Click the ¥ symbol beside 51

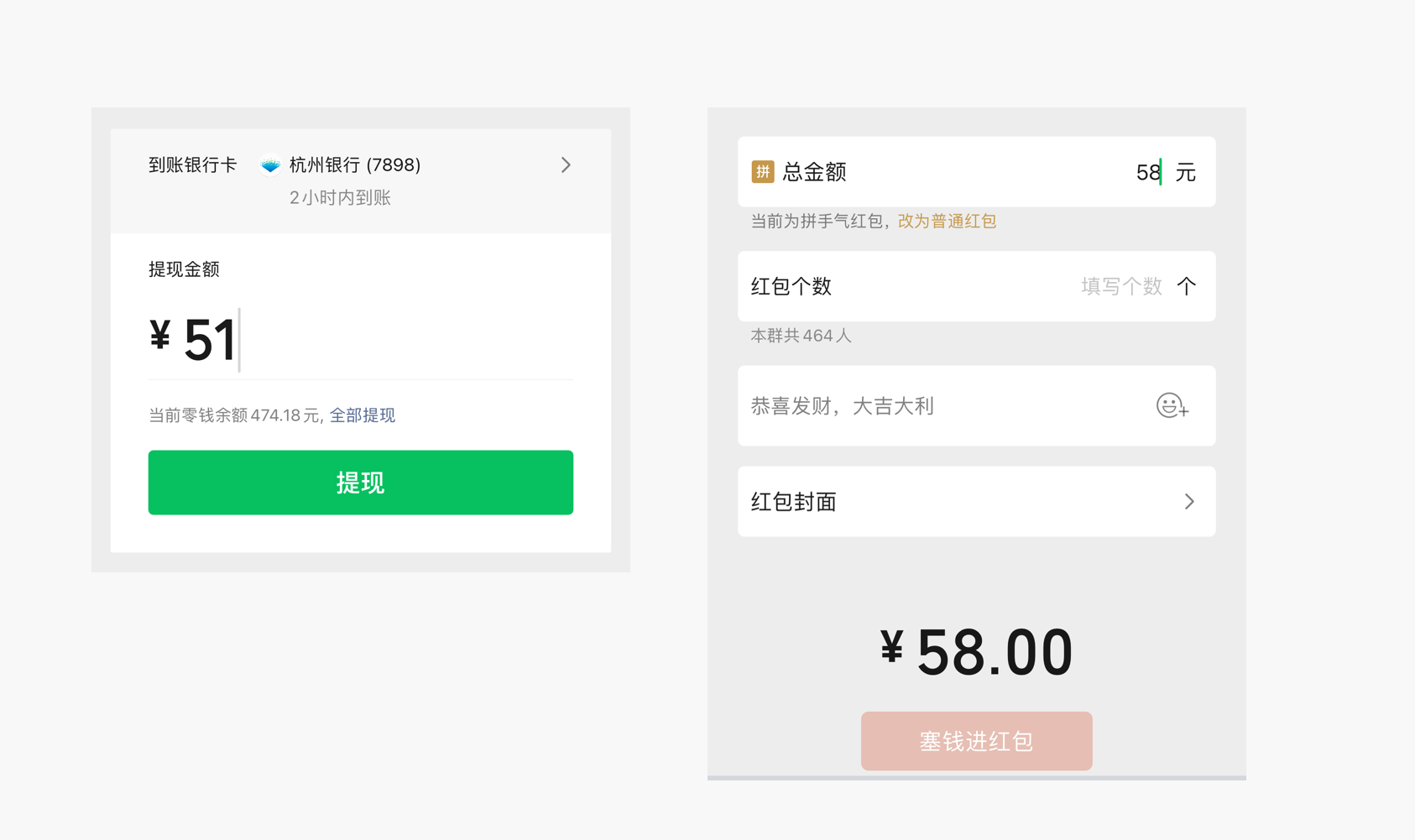(160, 335)
